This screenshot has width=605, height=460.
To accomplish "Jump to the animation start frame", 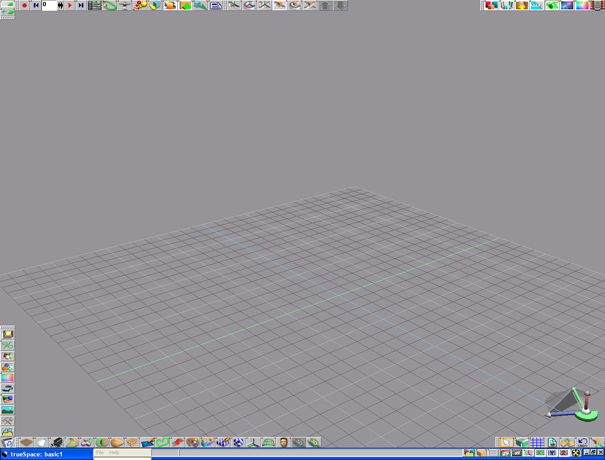I will [36, 5].
